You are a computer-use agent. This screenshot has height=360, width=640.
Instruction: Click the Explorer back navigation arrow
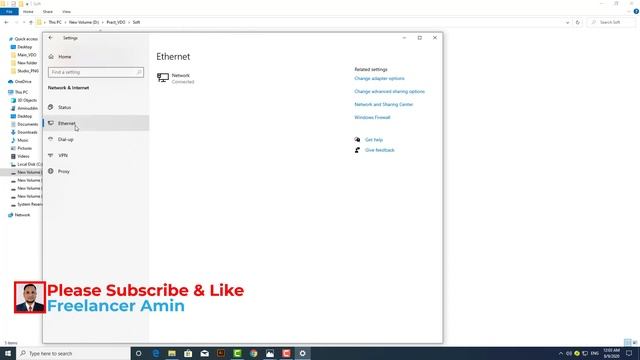point(6,22)
